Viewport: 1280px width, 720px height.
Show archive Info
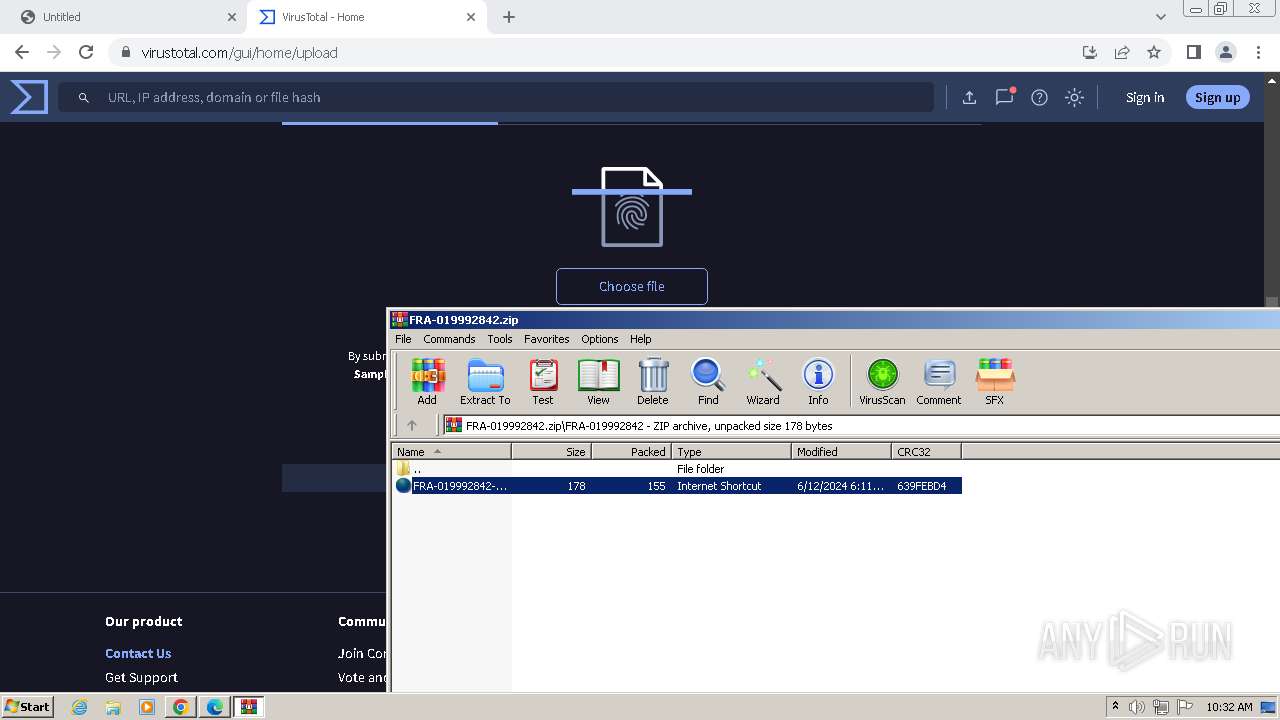click(818, 382)
